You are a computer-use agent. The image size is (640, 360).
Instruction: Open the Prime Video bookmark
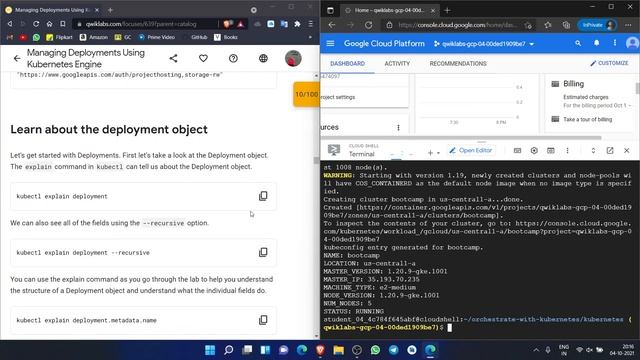[x=156, y=37]
